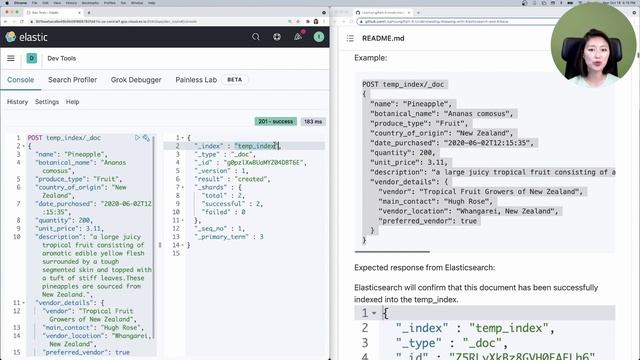
Task: Toggle the Kibana hamburger navigation menu
Action: pos(11,58)
